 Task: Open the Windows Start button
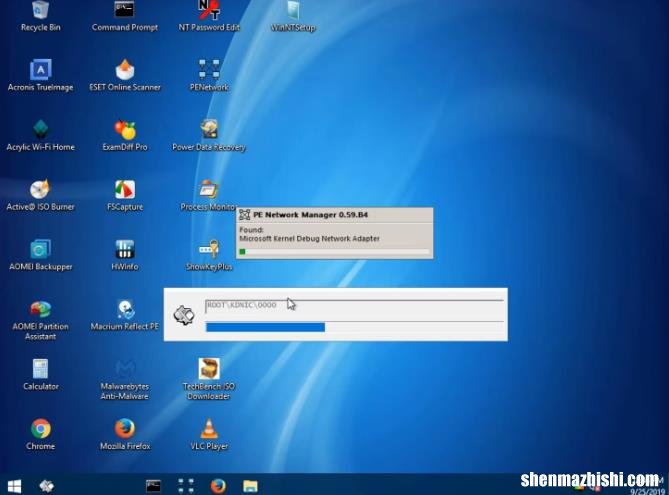click(14, 486)
